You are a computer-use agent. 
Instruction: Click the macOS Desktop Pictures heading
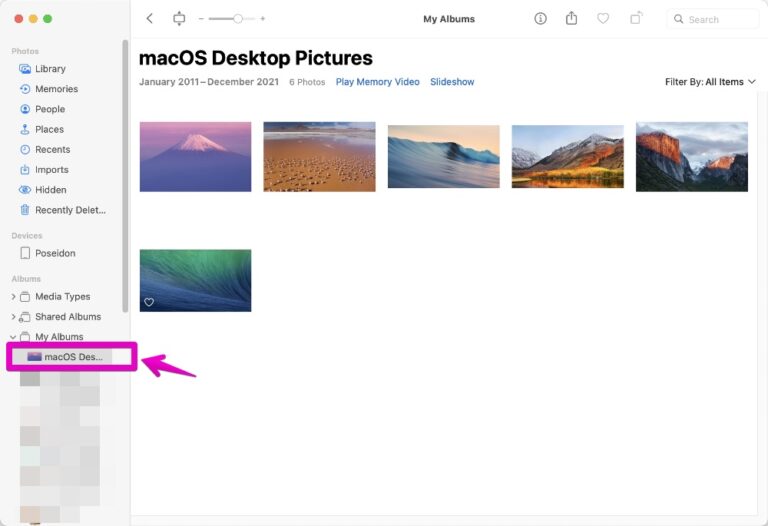point(256,58)
